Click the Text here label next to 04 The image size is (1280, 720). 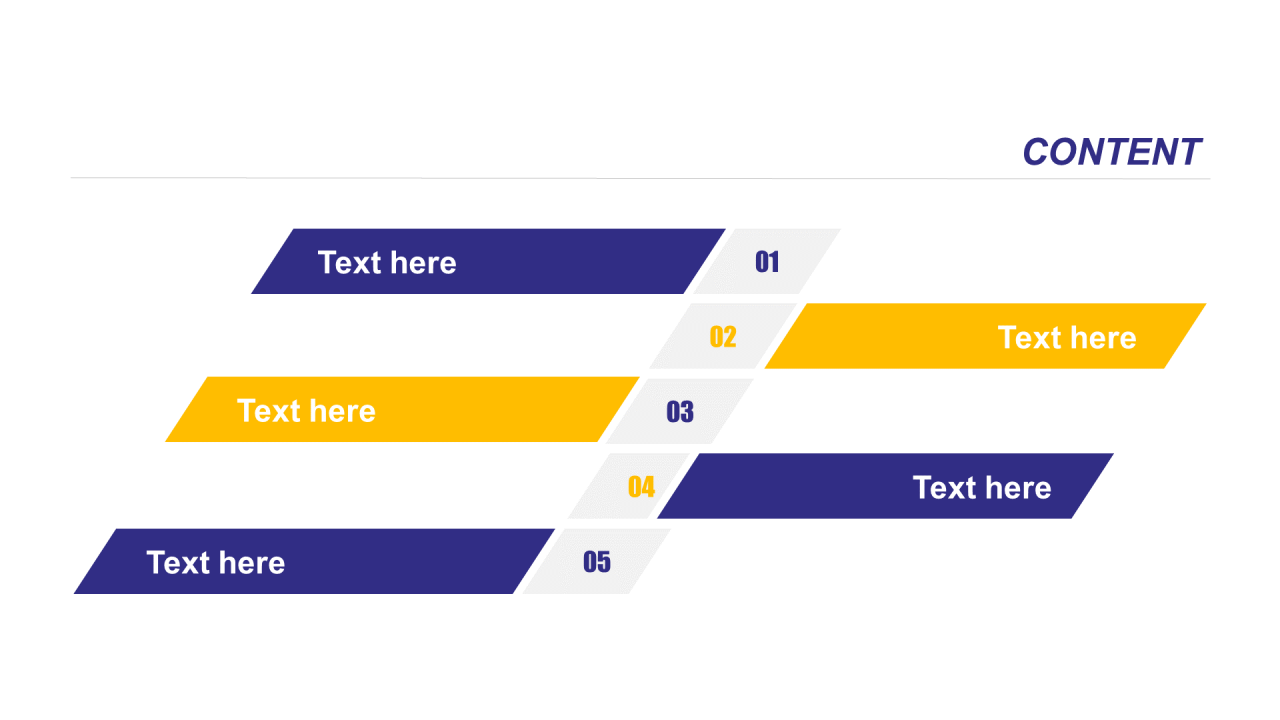pyautogui.click(x=982, y=487)
